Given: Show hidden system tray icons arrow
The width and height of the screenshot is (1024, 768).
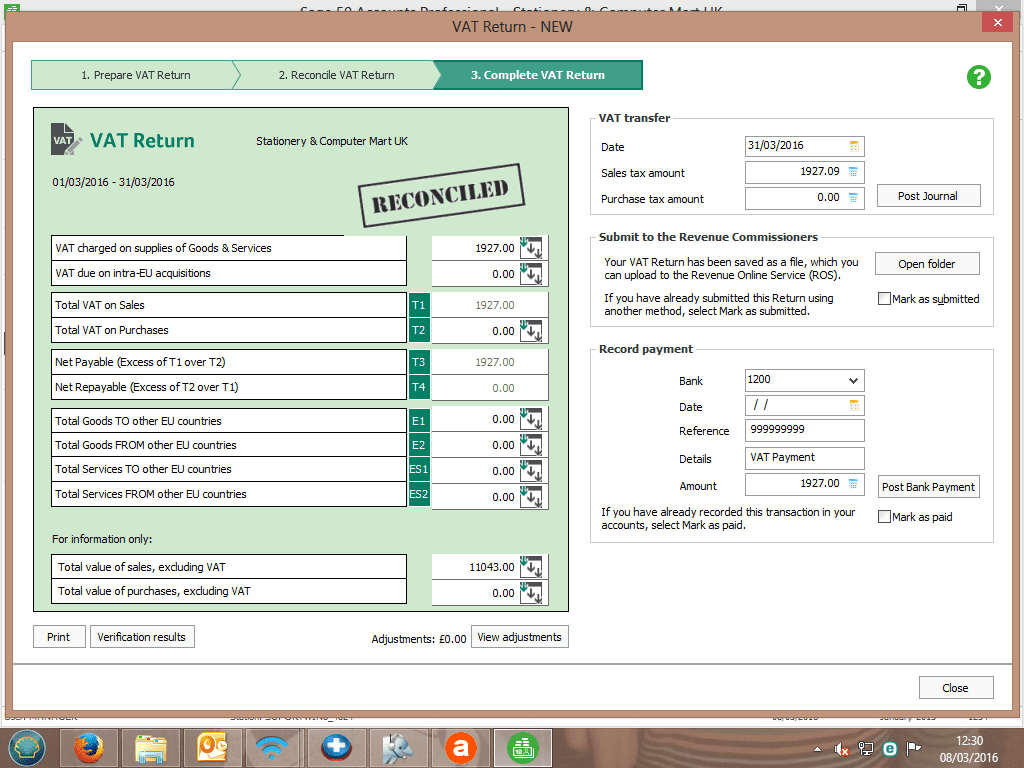Looking at the screenshot, I should click(x=818, y=749).
